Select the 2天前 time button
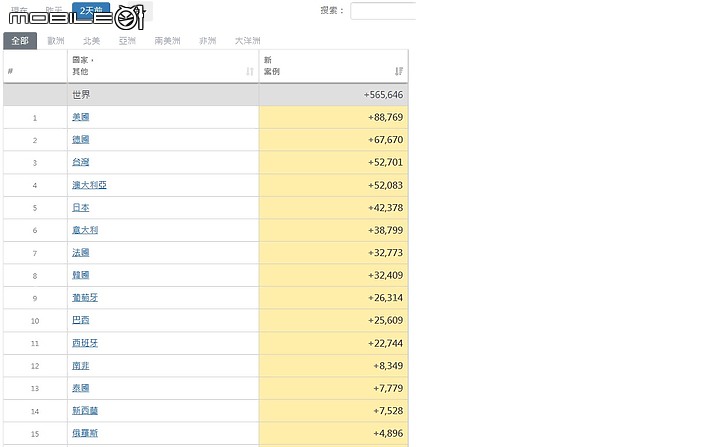This screenshot has height=447, width=720. (x=91, y=10)
